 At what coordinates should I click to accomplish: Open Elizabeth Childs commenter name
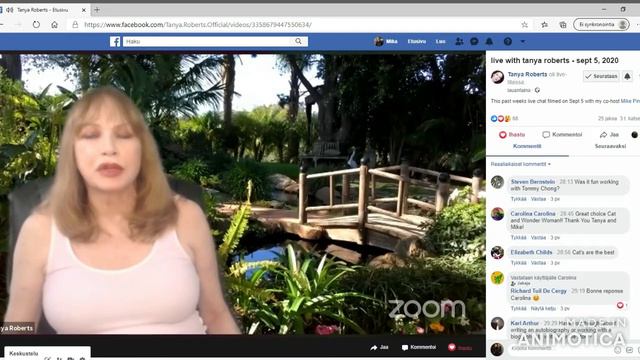point(531,252)
